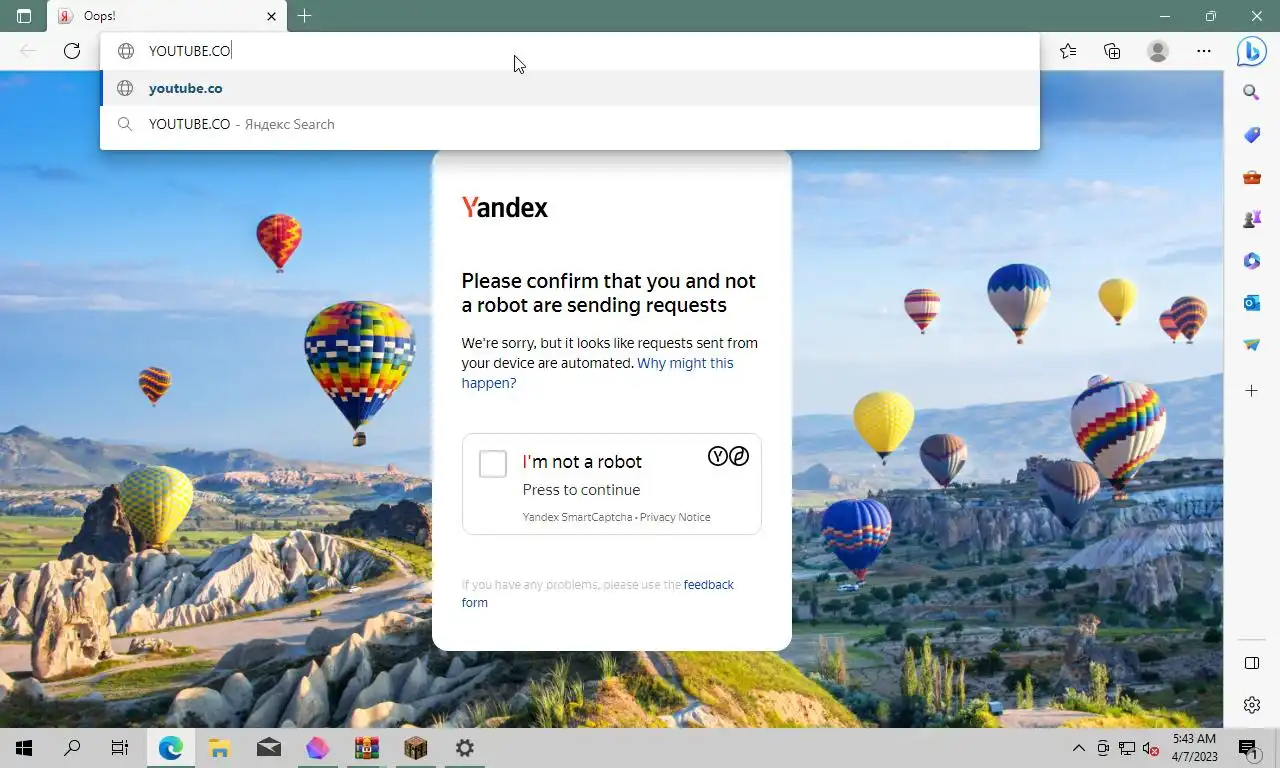This screenshot has width=1280, height=768.
Task: Select the youtube.co URL suggestion
Action: point(570,88)
